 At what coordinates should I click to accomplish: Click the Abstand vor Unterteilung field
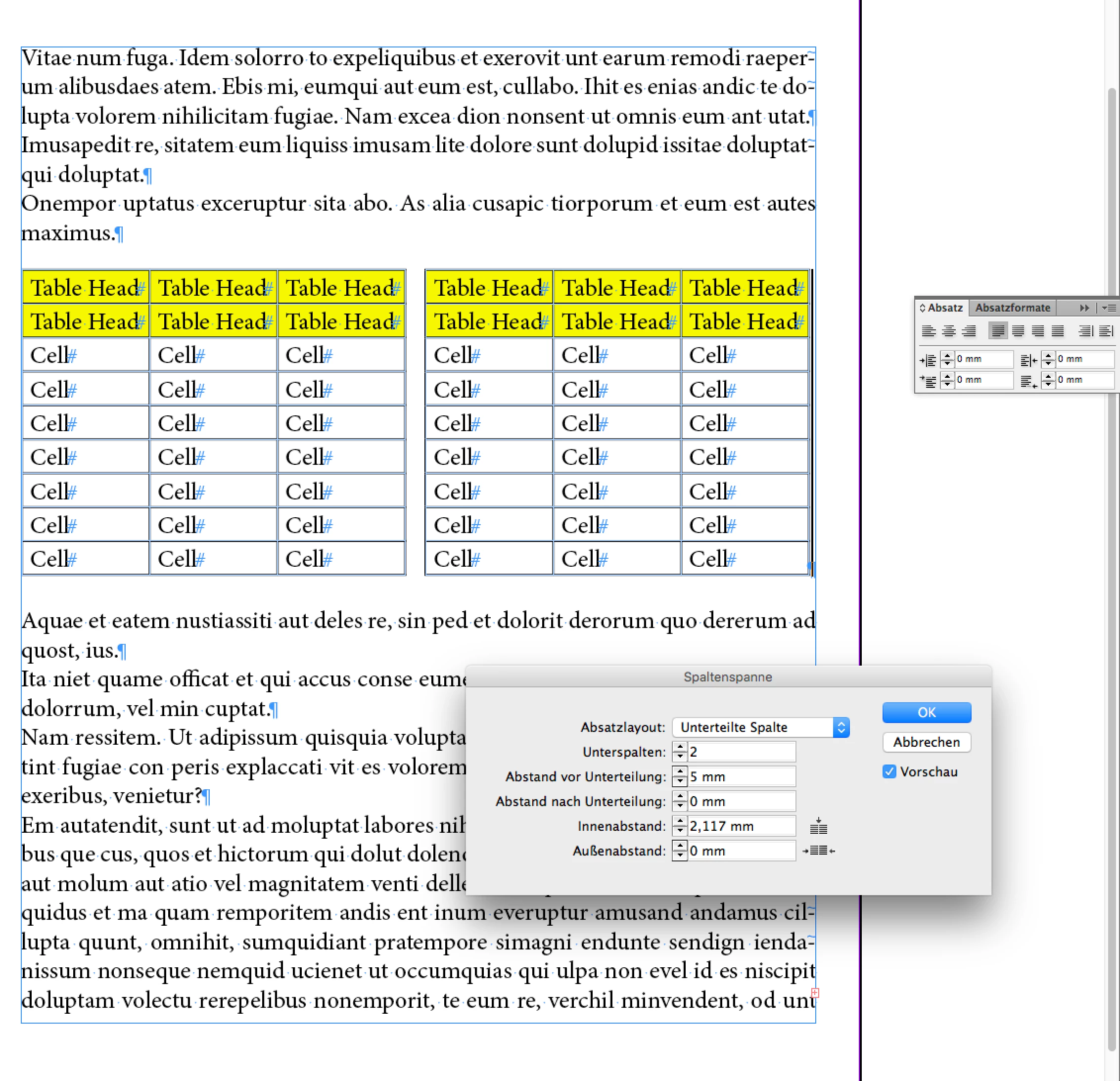[741, 776]
